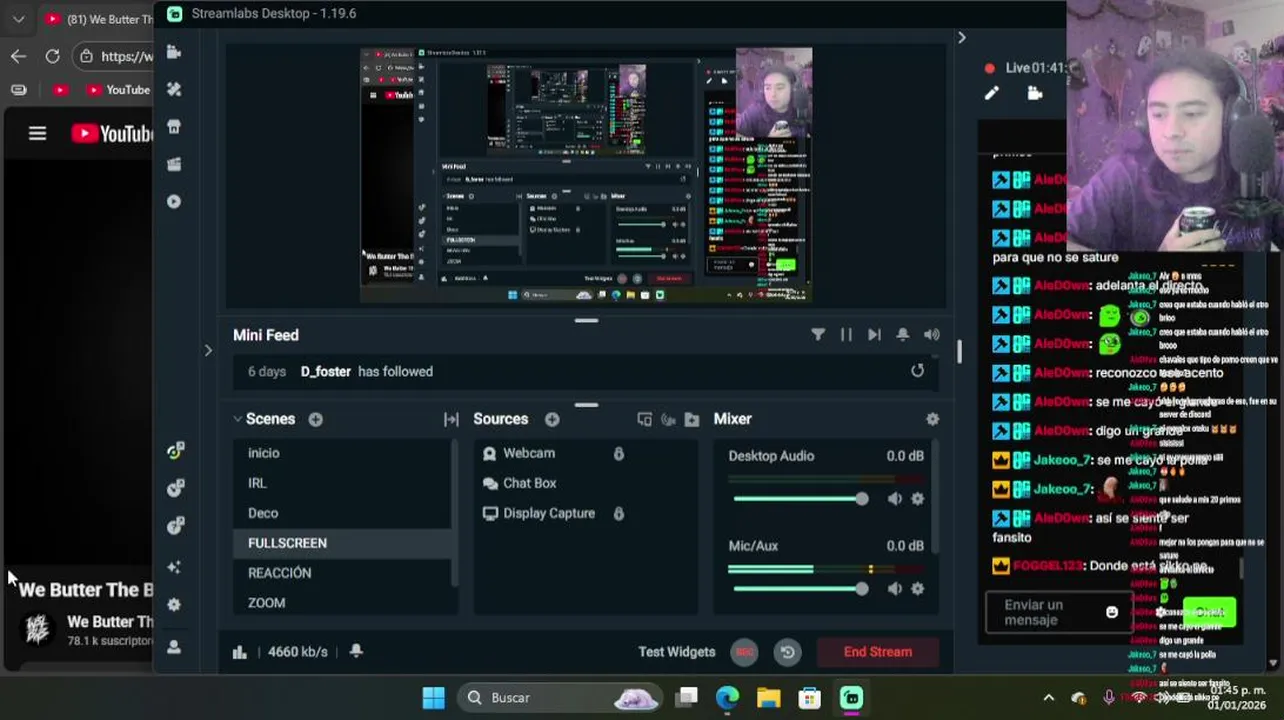Select the FULLSCREEN scene
1284x720 pixels.
[x=342, y=543]
